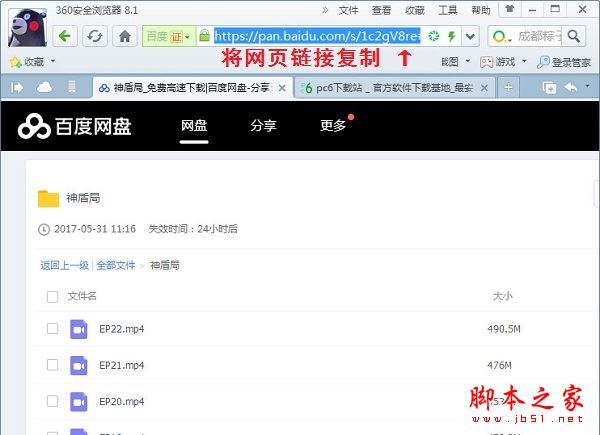Expand the 收藏 favorites dropdown arrow
Viewport: 600px width, 435px height.
point(53,61)
